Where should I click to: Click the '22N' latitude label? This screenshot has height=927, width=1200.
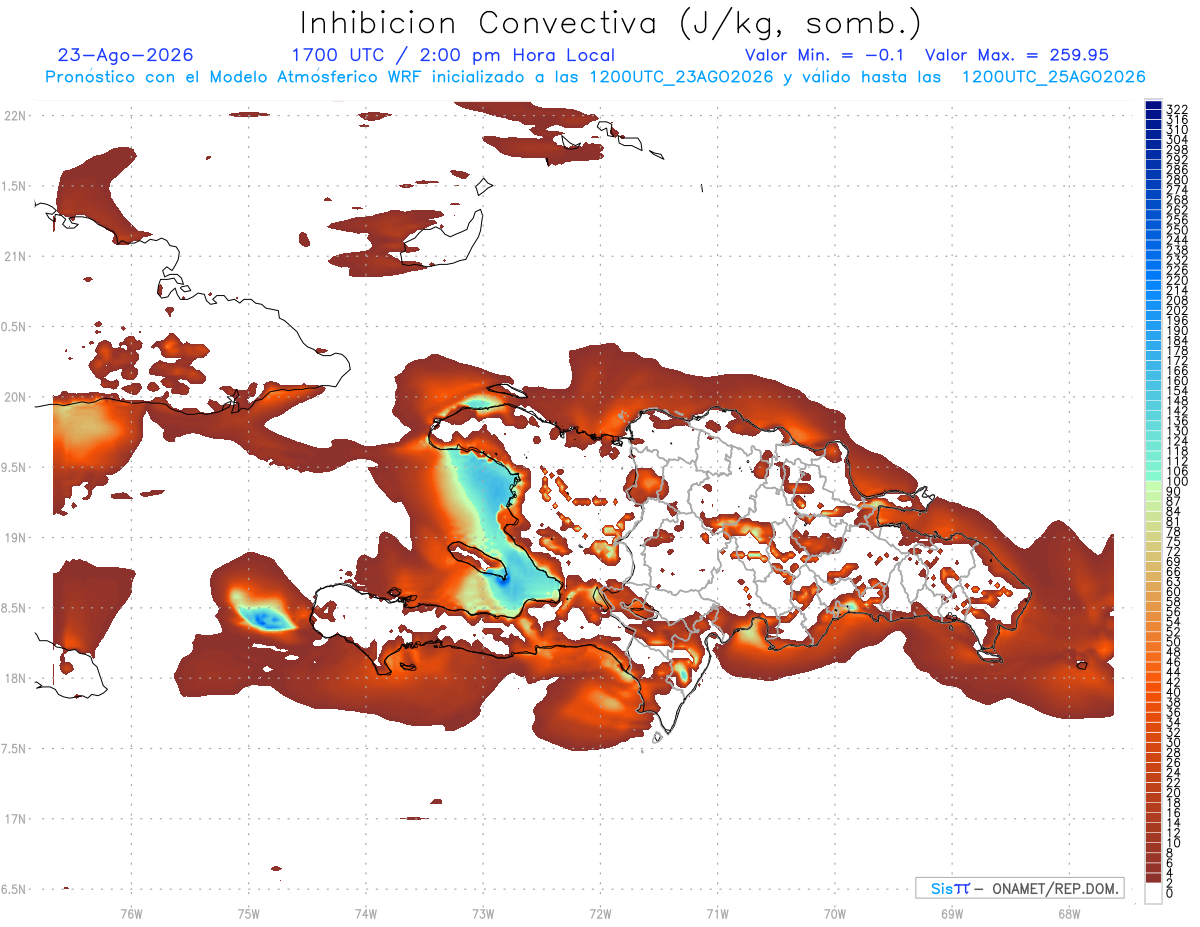[14, 116]
